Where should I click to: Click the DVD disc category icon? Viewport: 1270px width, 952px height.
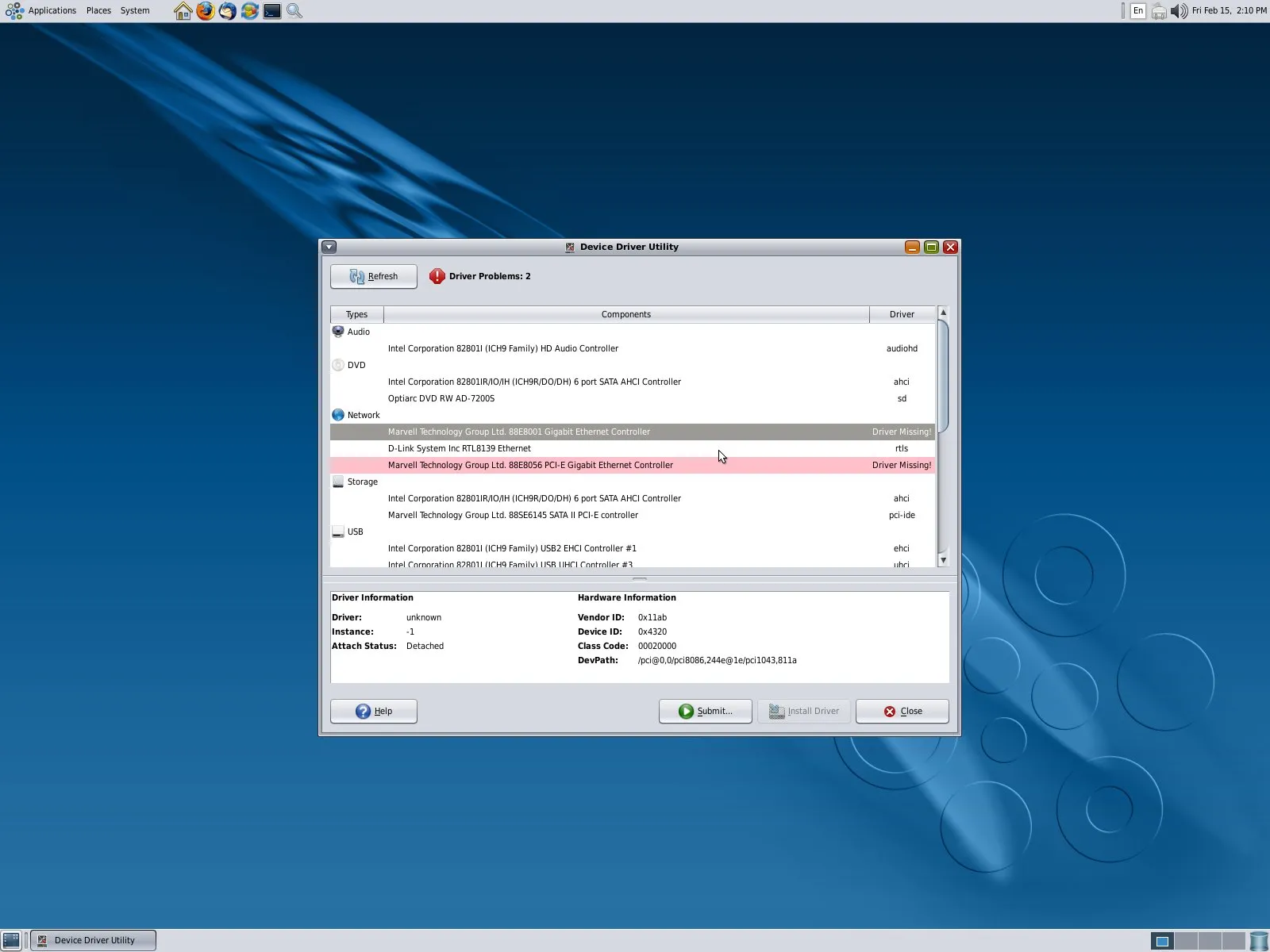tap(338, 365)
